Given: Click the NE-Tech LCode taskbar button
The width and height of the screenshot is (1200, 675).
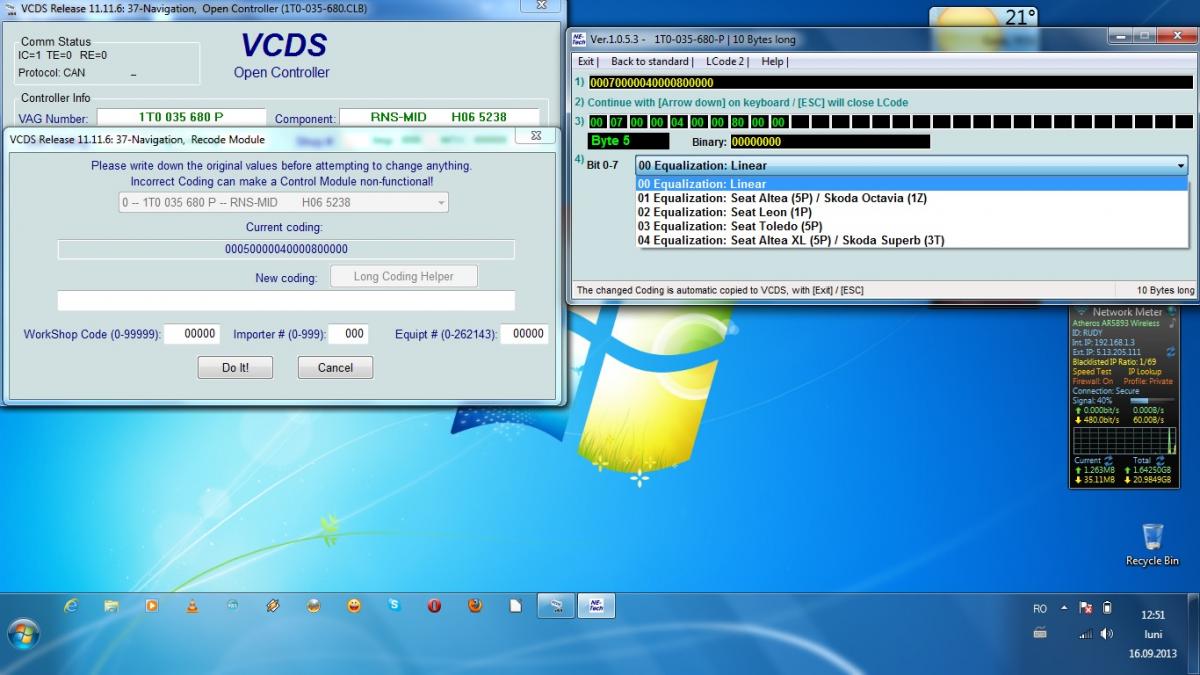Looking at the screenshot, I should click(x=596, y=606).
